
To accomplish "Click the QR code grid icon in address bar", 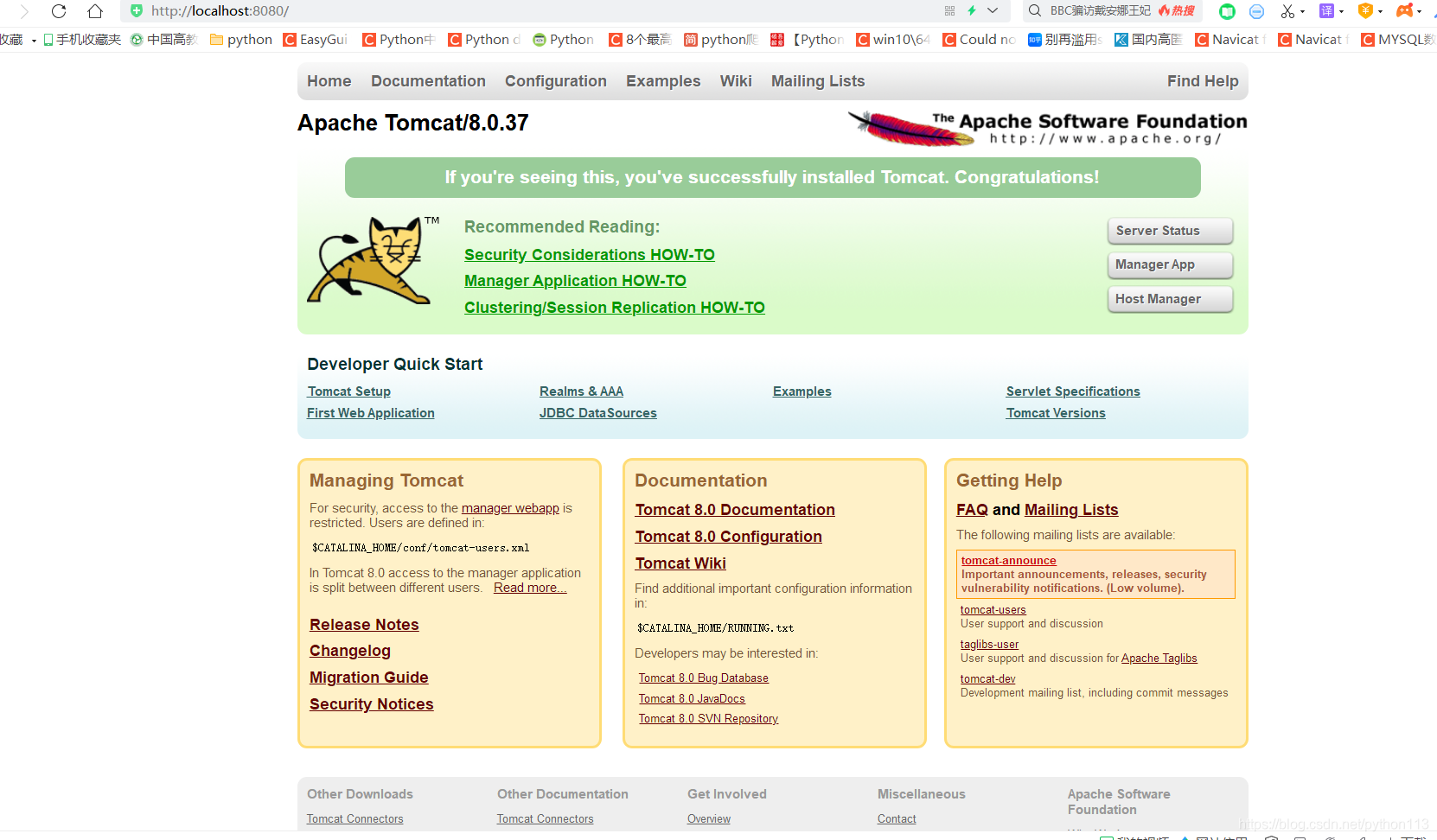I will [949, 11].
